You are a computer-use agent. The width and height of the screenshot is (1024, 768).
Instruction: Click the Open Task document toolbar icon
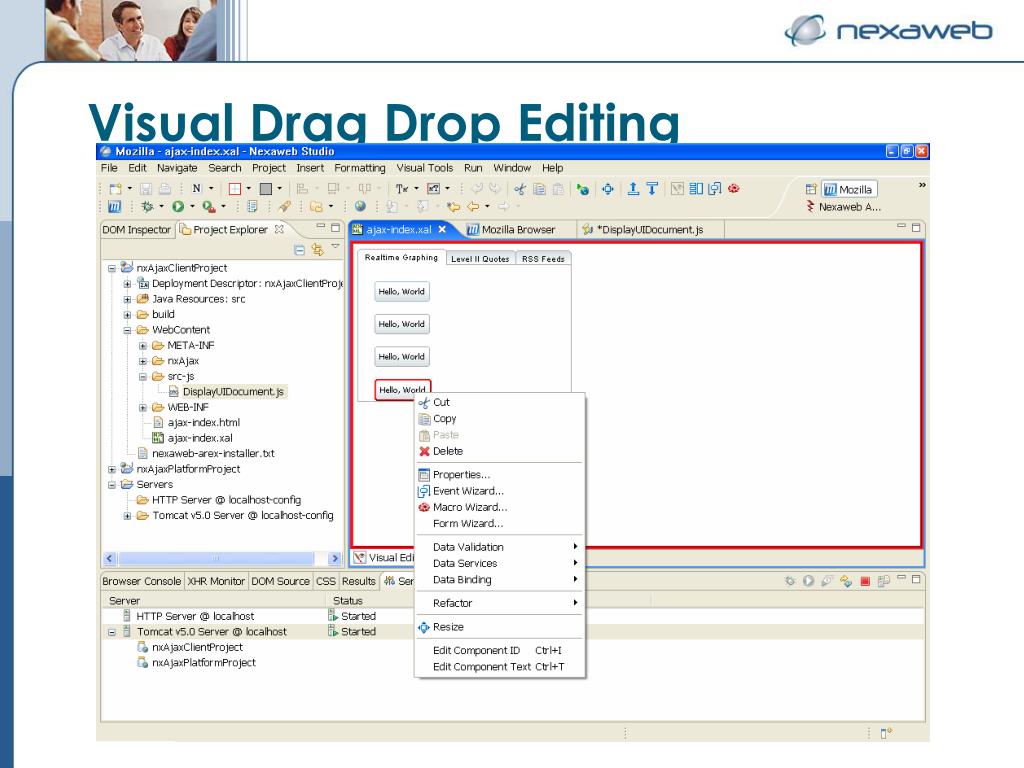click(252, 206)
